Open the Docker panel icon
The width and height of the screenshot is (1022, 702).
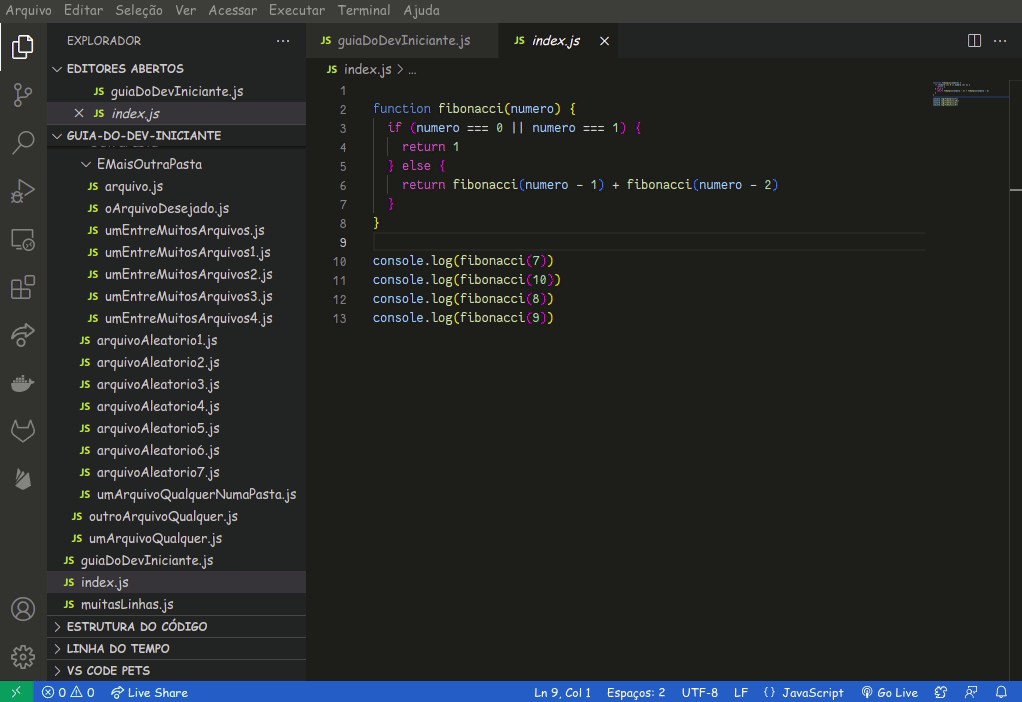click(23, 383)
